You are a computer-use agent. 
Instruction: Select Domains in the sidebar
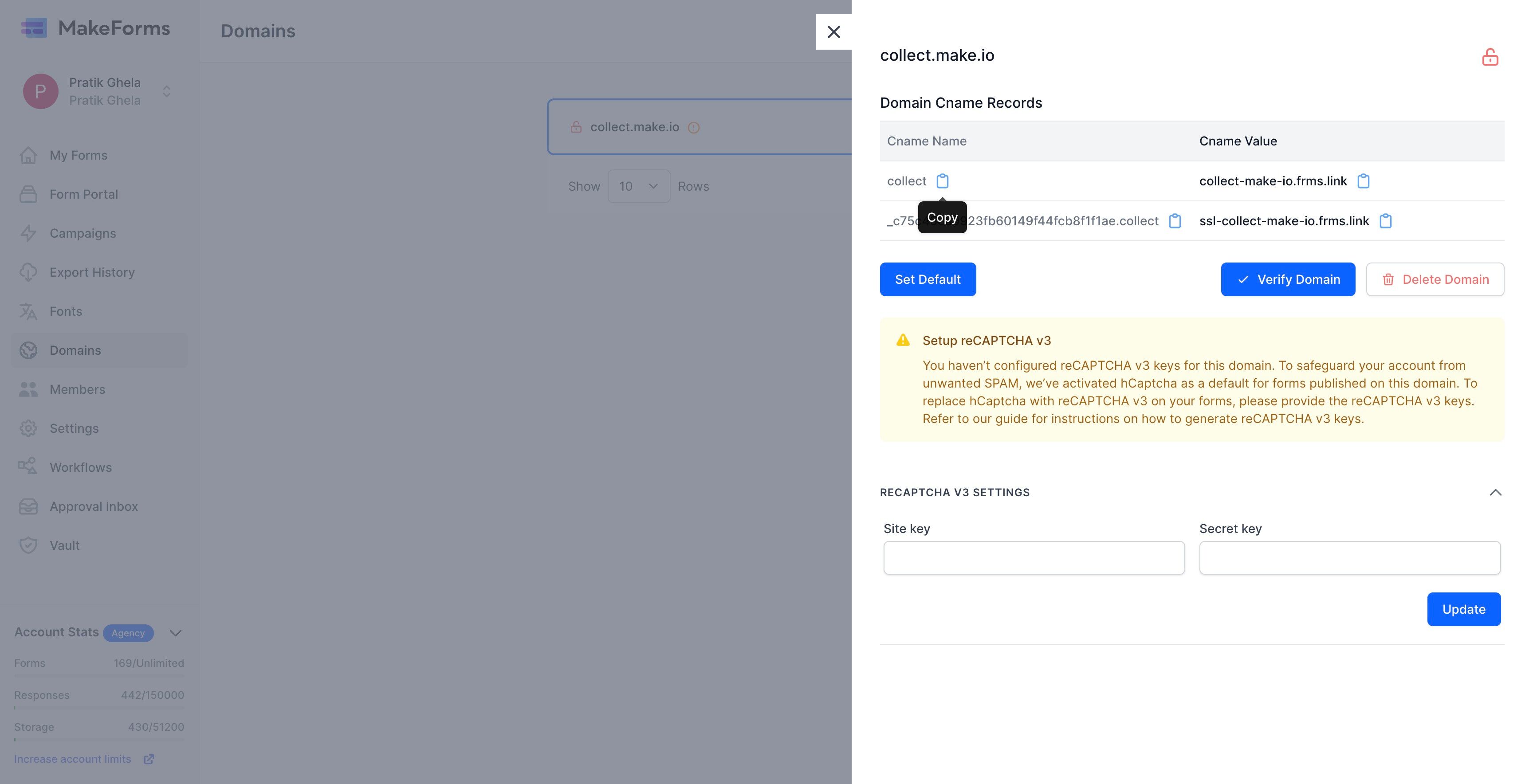click(x=99, y=350)
